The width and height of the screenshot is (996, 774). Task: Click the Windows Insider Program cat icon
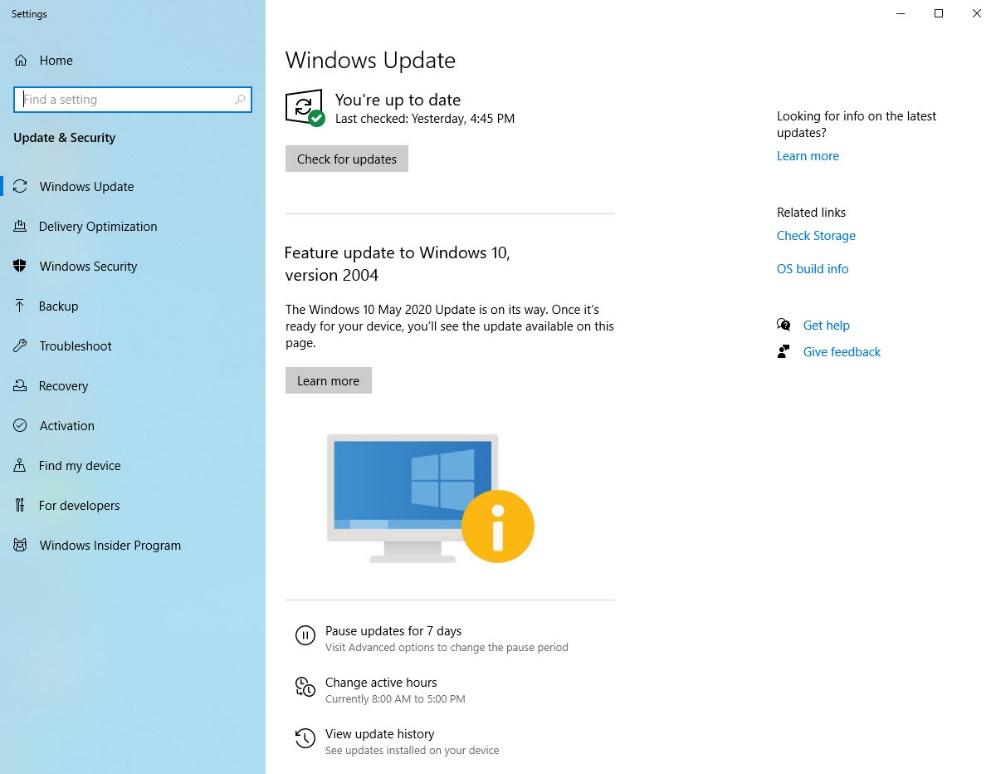pos(20,545)
